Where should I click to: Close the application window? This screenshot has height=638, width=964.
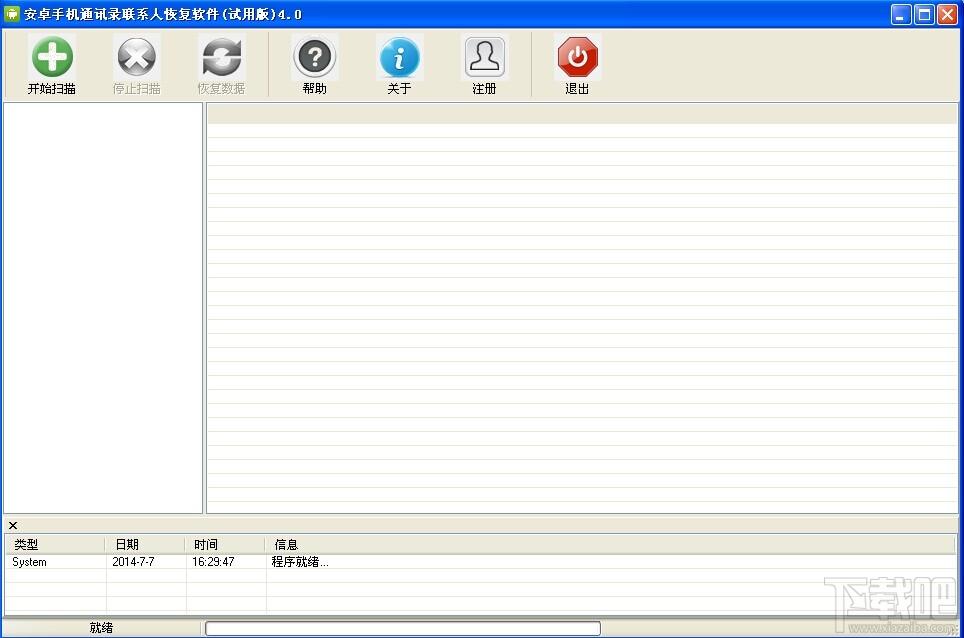(x=947, y=14)
